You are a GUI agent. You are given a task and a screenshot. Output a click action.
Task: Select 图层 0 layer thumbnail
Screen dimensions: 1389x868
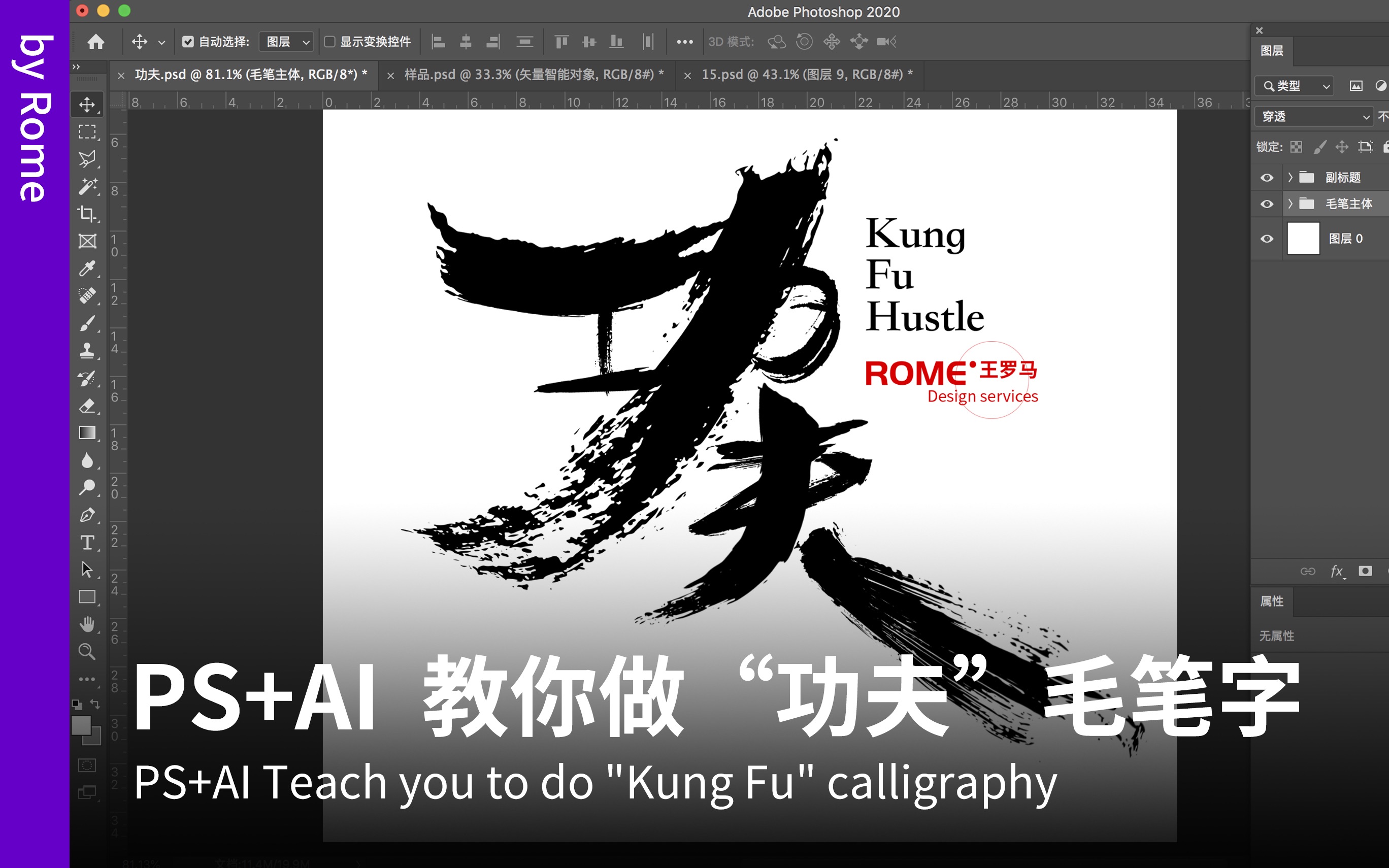click(x=1304, y=239)
